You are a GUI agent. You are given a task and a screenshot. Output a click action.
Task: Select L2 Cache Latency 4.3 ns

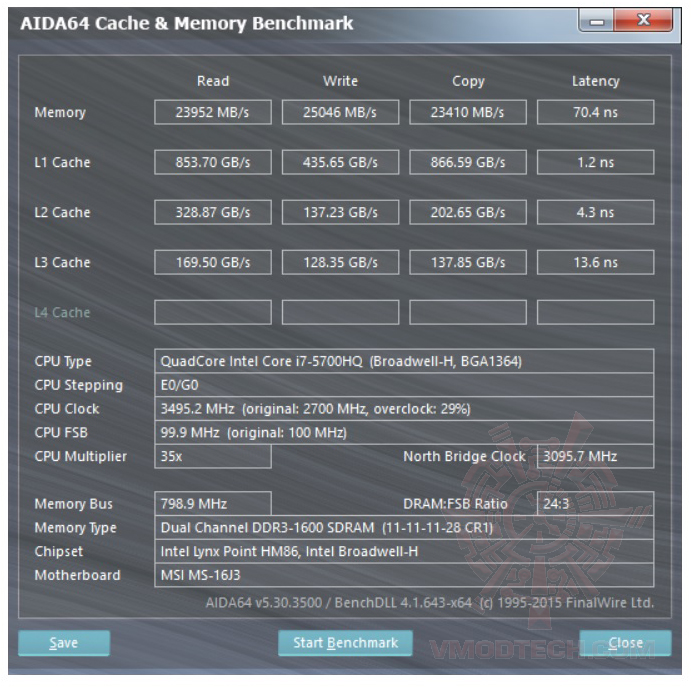[x=595, y=212]
